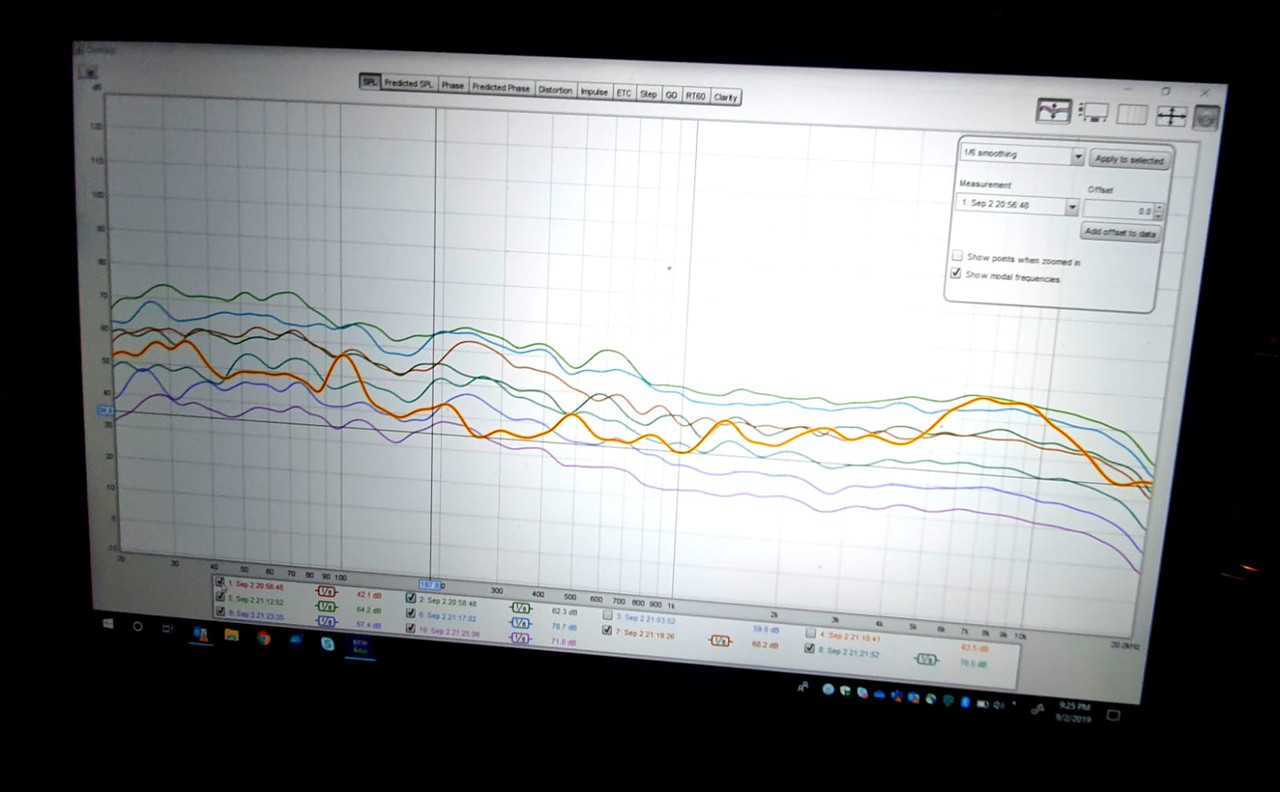Toggle the grid lines icon in toolbar
The height and width of the screenshot is (792, 1280).
click(1132, 114)
